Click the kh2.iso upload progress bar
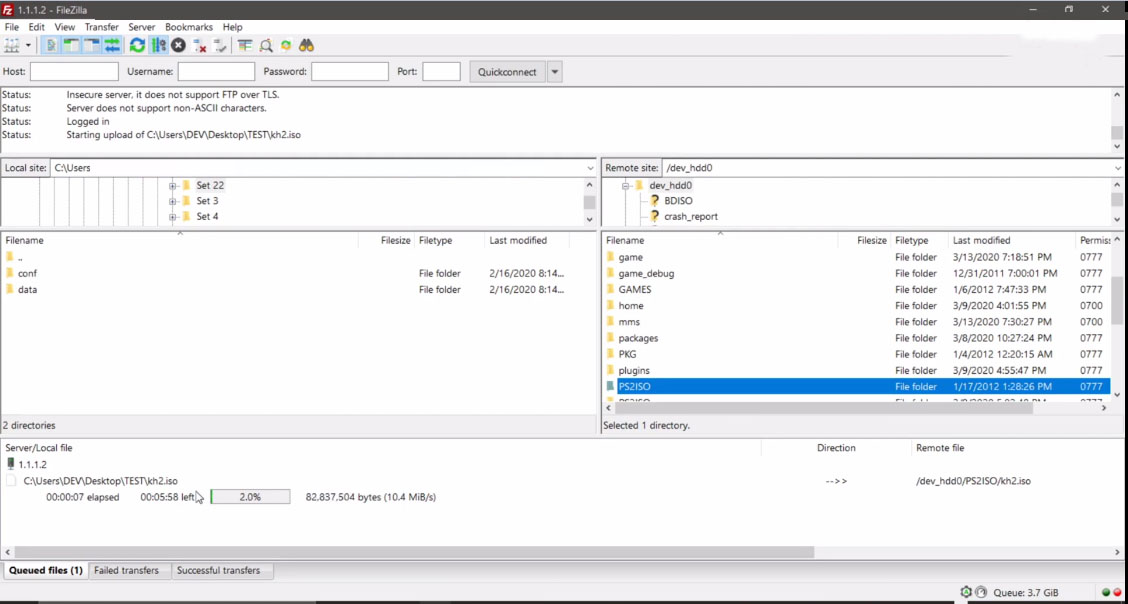 250,497
